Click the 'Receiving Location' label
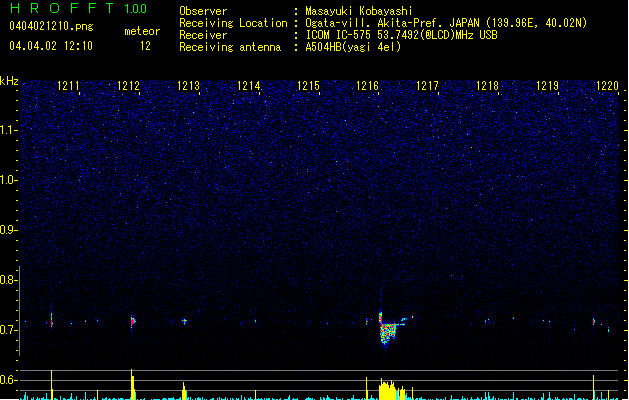This screenshot has width=629, height=400. (233, 23)
